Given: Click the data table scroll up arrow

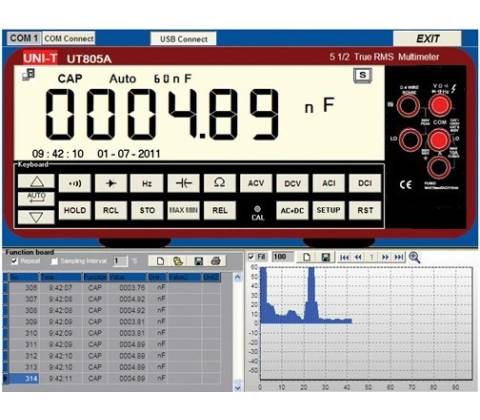Looking at the screenshot, I should [x=237, y=277].
